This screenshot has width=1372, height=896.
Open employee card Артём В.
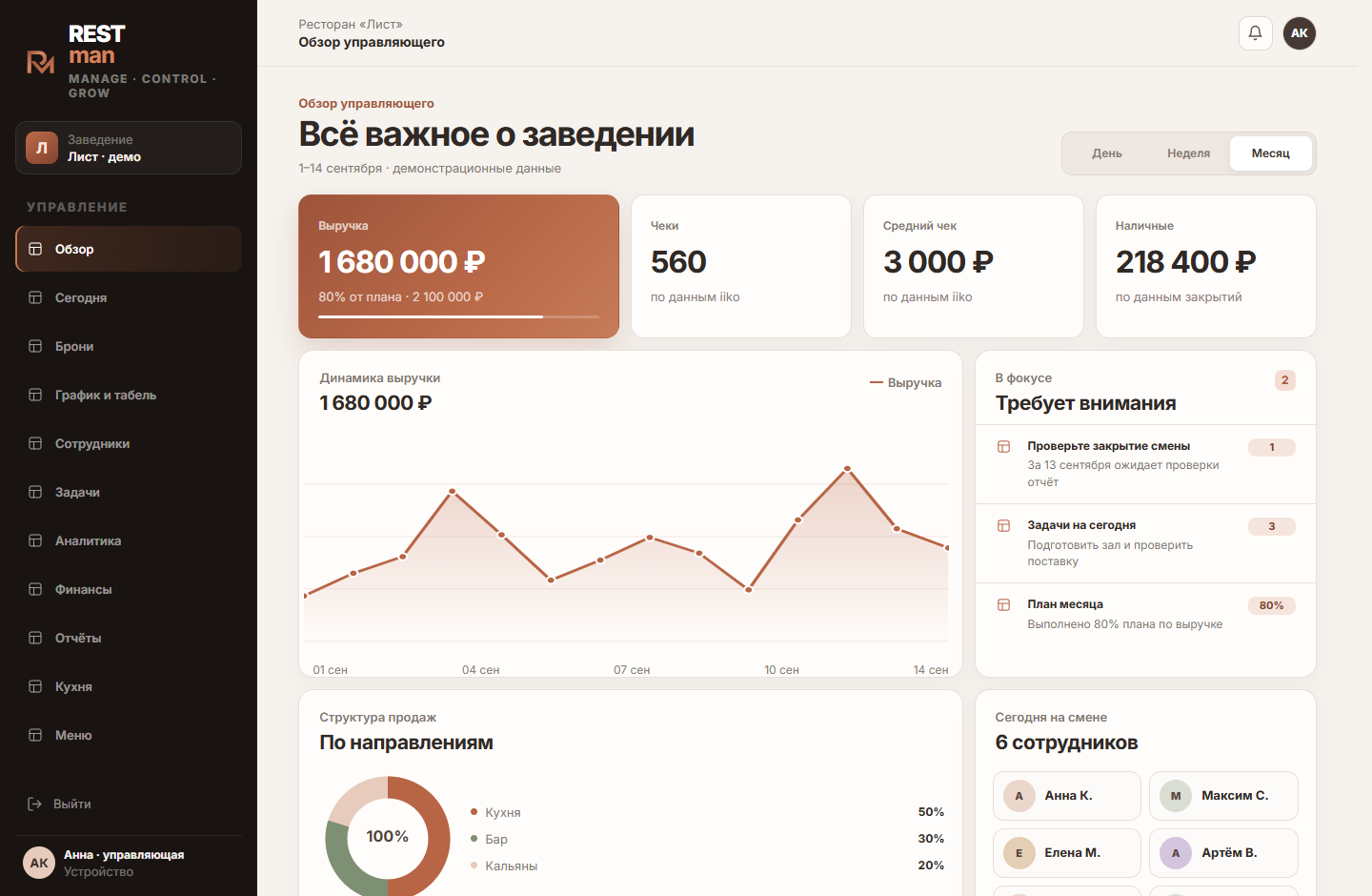1223,853
